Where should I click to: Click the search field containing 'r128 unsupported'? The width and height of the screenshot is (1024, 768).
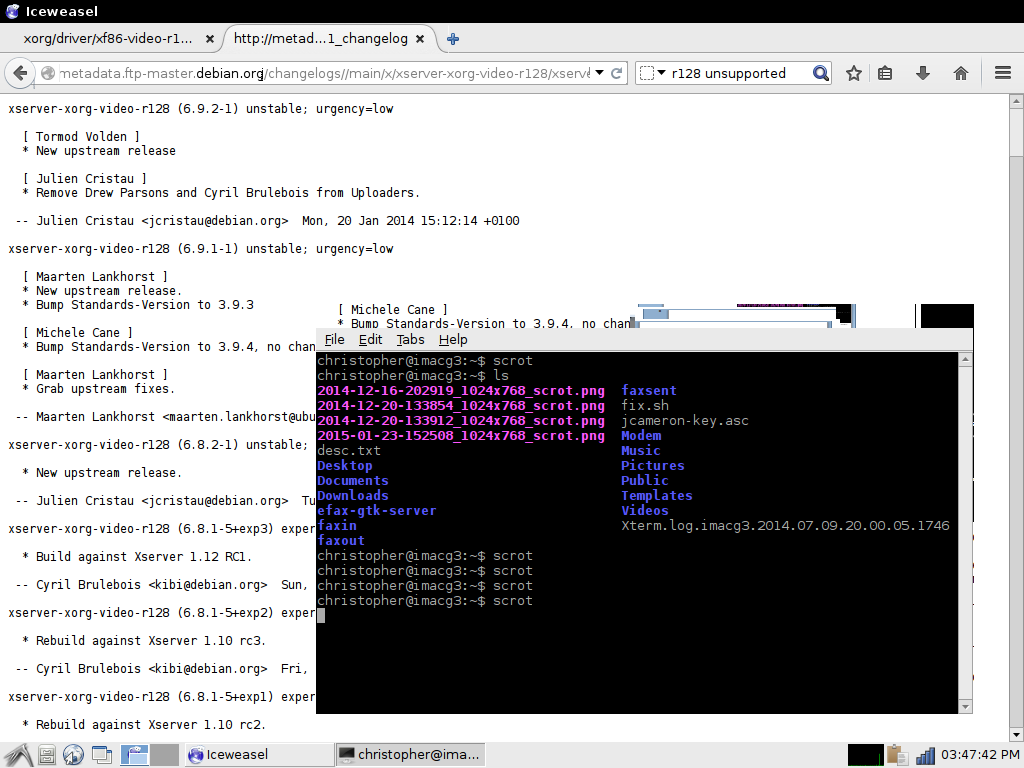tap(738, 73)
